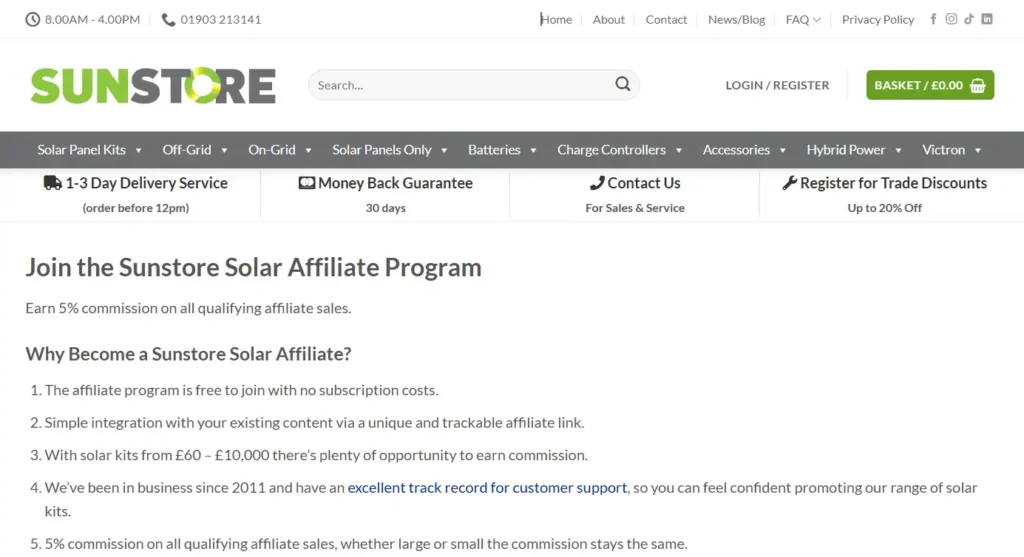Image resolution: width=1024 pixels, height=557 pixels.
Task: Click 'Up to 20% Off' text
Action: tap(884, 208)
